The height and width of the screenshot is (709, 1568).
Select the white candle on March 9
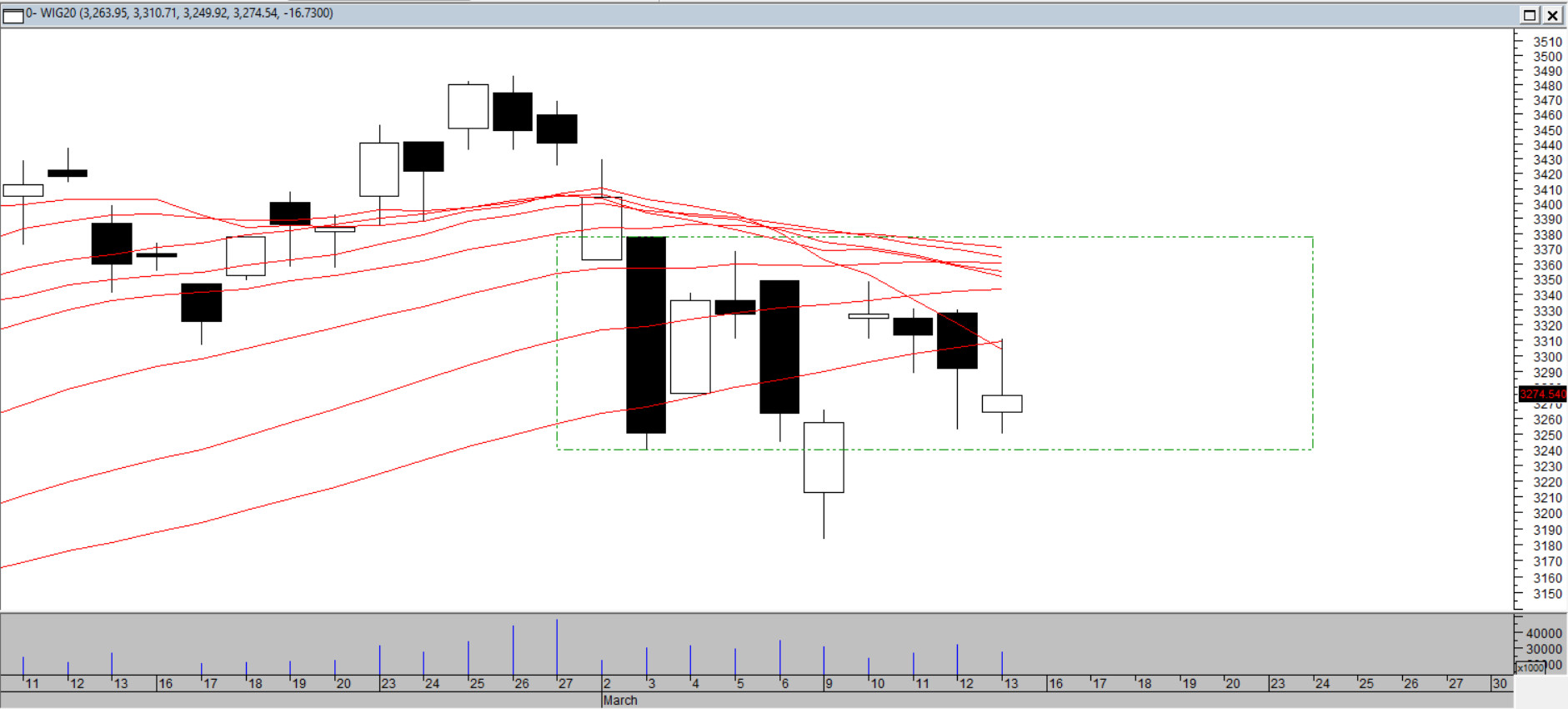[824, 457]
